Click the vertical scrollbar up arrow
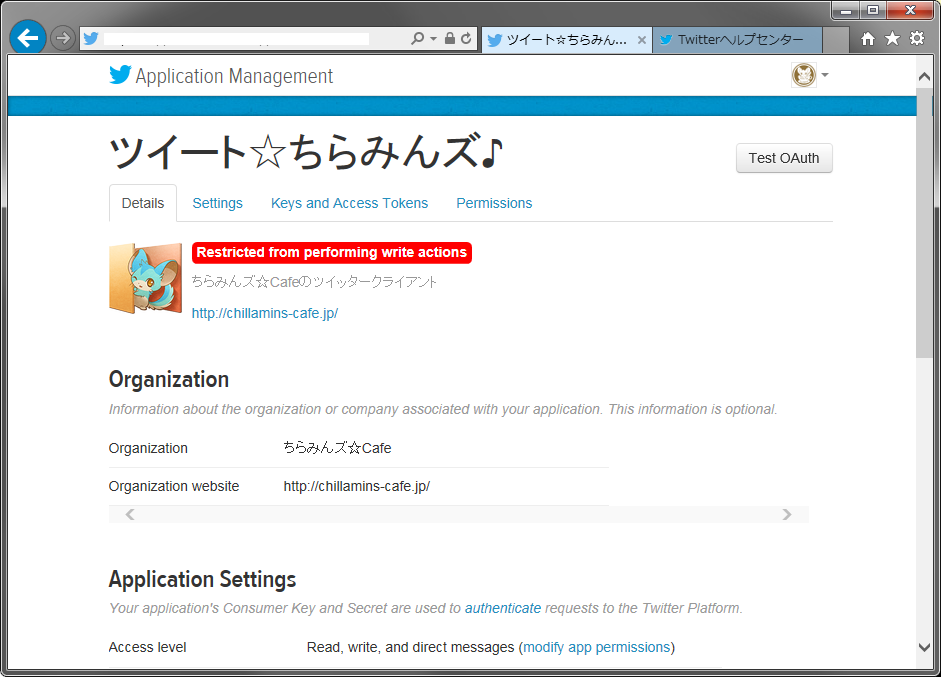Screen dimensions: 941x677 924,76
